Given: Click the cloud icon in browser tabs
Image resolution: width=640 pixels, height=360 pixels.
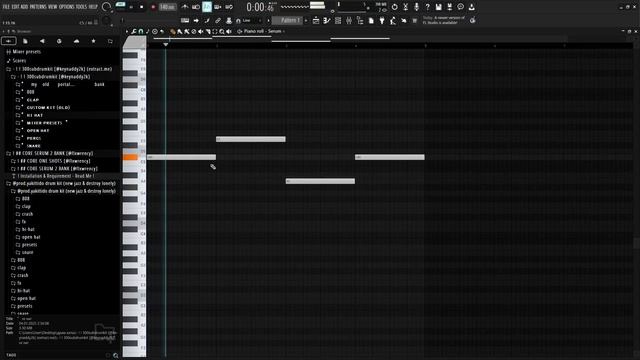Looking at the screenshot, I should coord(76,41).
